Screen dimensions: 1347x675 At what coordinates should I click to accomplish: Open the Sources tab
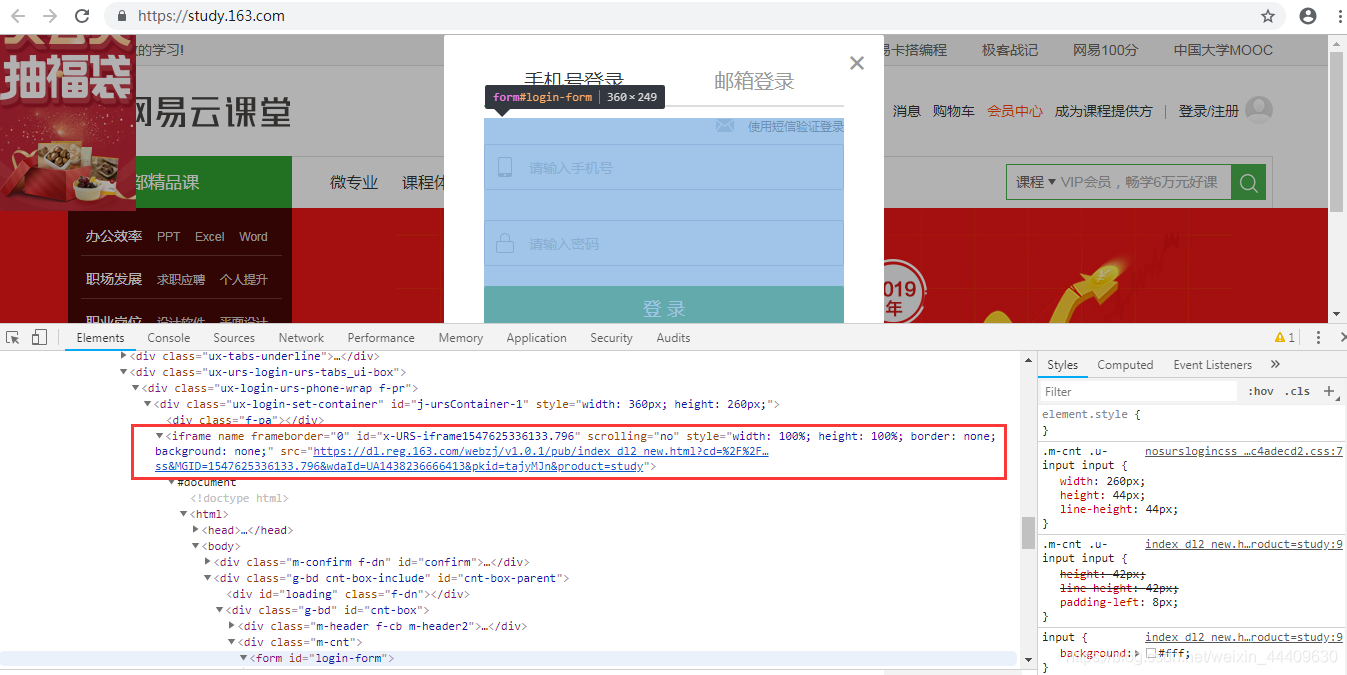(x=234, y=338)
